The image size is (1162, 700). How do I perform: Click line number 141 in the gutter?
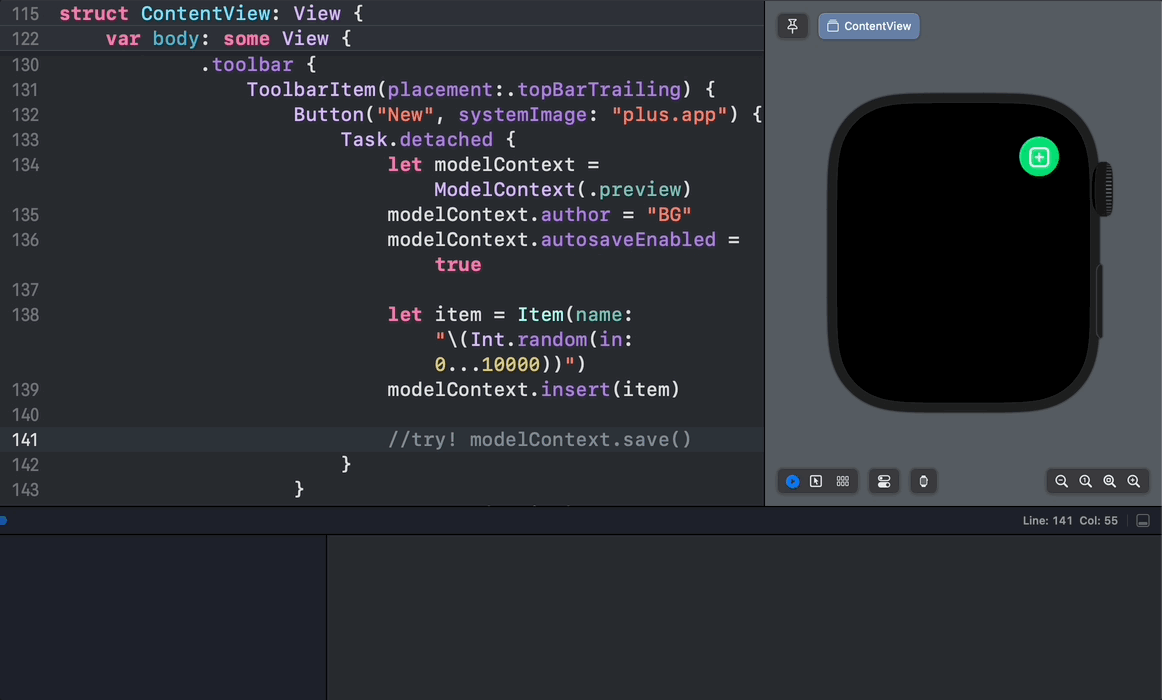pos(25,440)
